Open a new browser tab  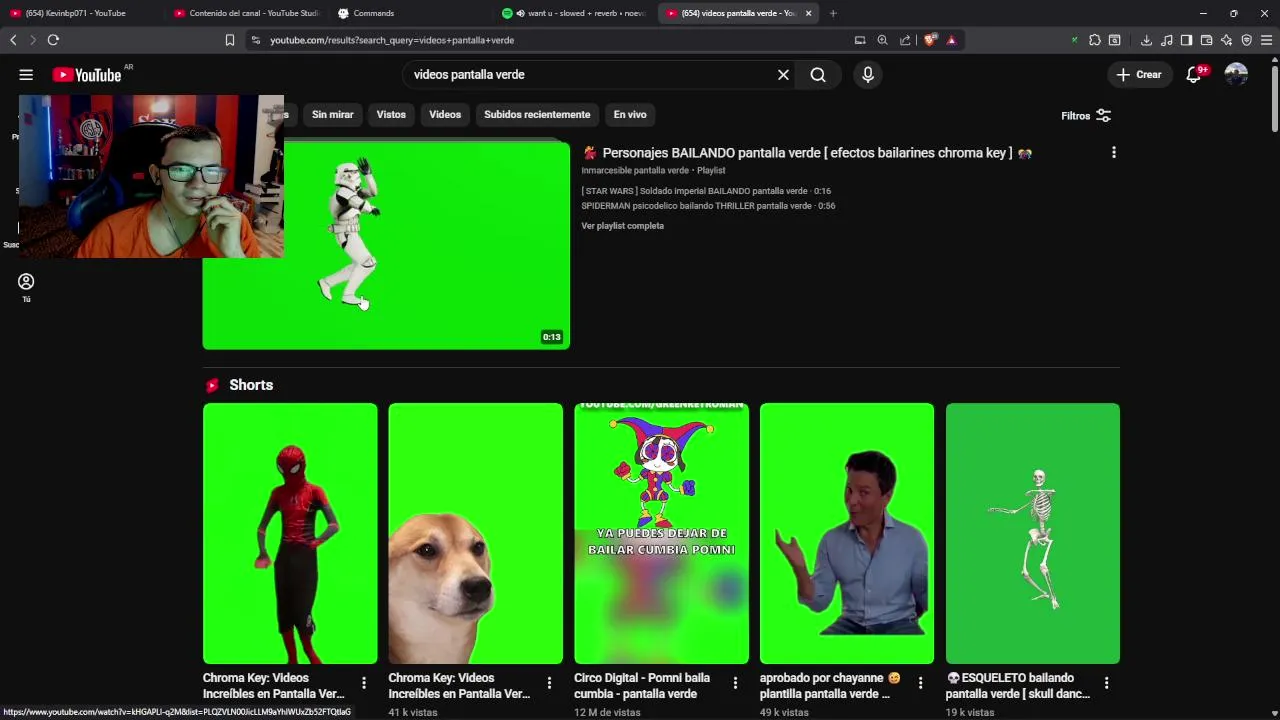pos(833,13)
